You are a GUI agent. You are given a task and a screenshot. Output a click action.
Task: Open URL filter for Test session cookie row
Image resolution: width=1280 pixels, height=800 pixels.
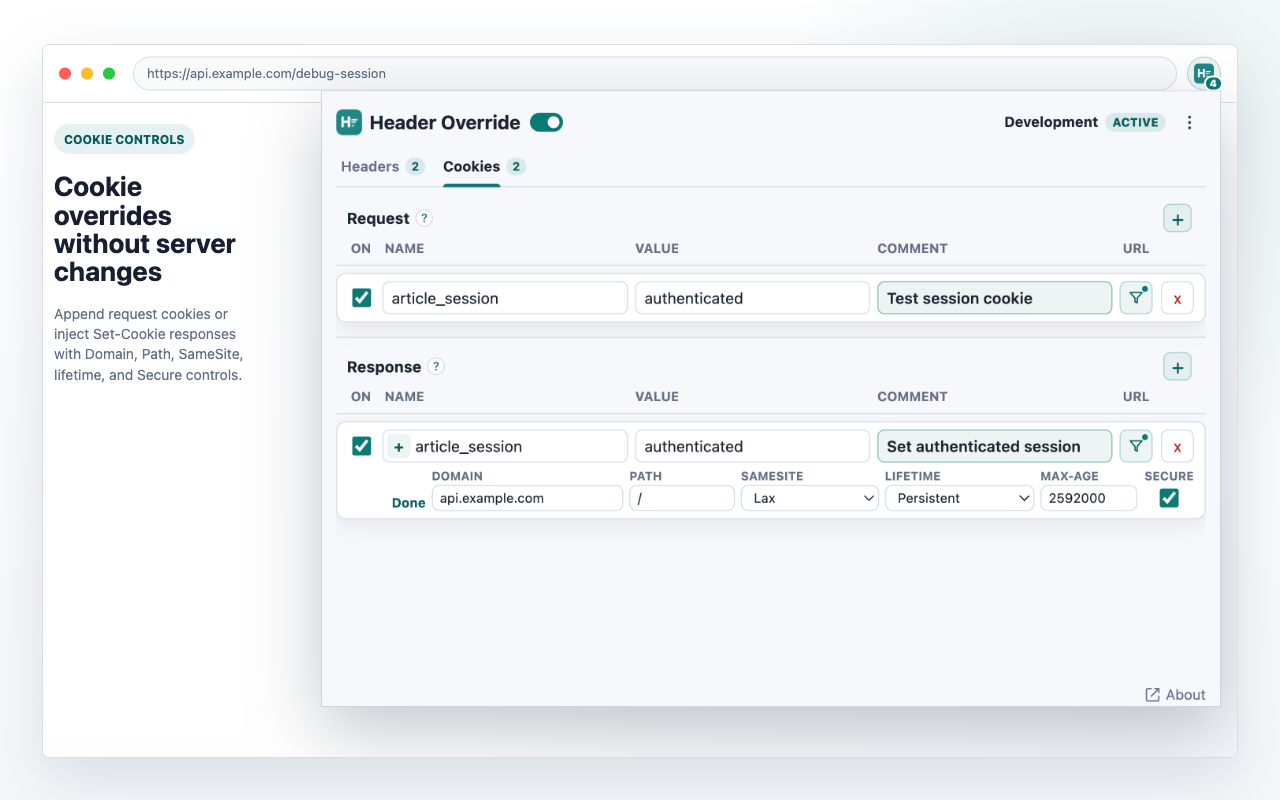(x=1136, y=298)
